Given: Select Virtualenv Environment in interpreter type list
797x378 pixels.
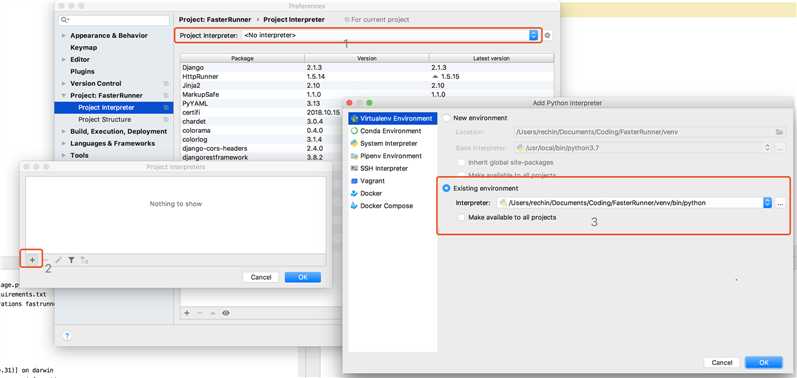Looking at the screenshot, I should [392, 118].
